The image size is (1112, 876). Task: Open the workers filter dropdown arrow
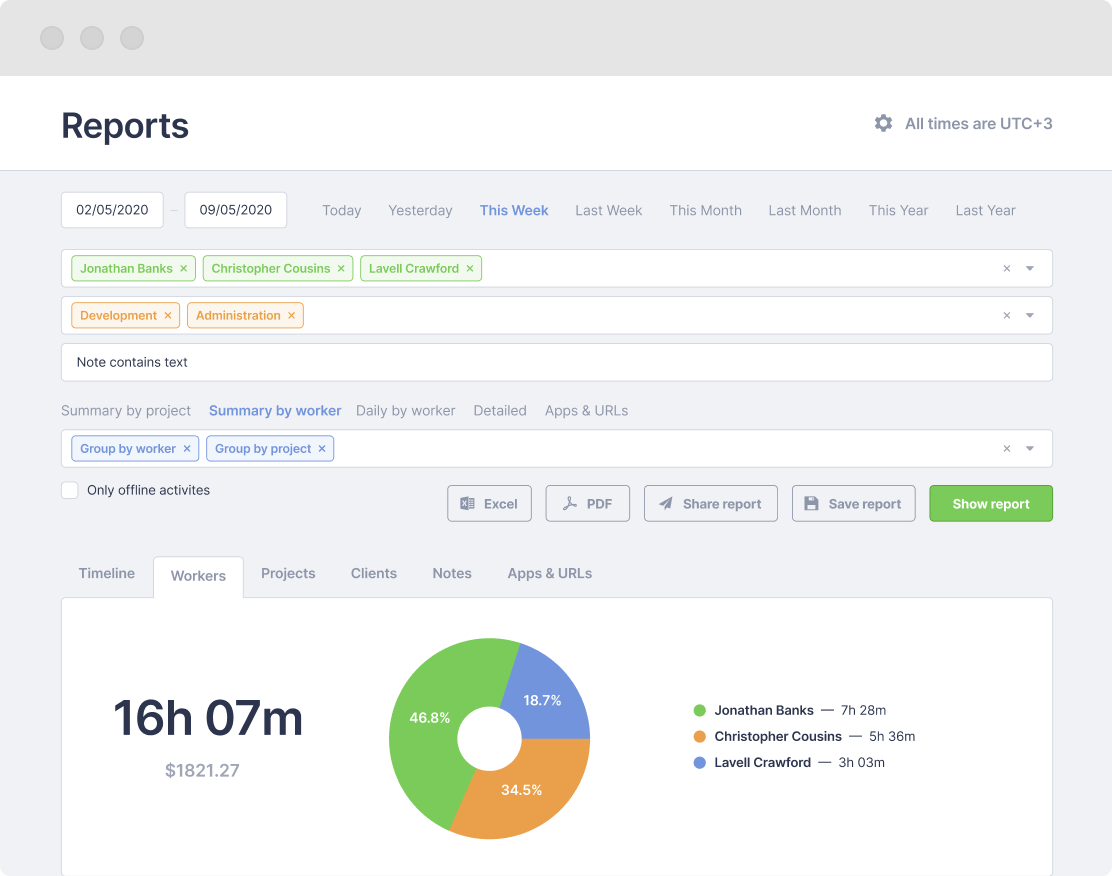click(x=1030, y=268)
